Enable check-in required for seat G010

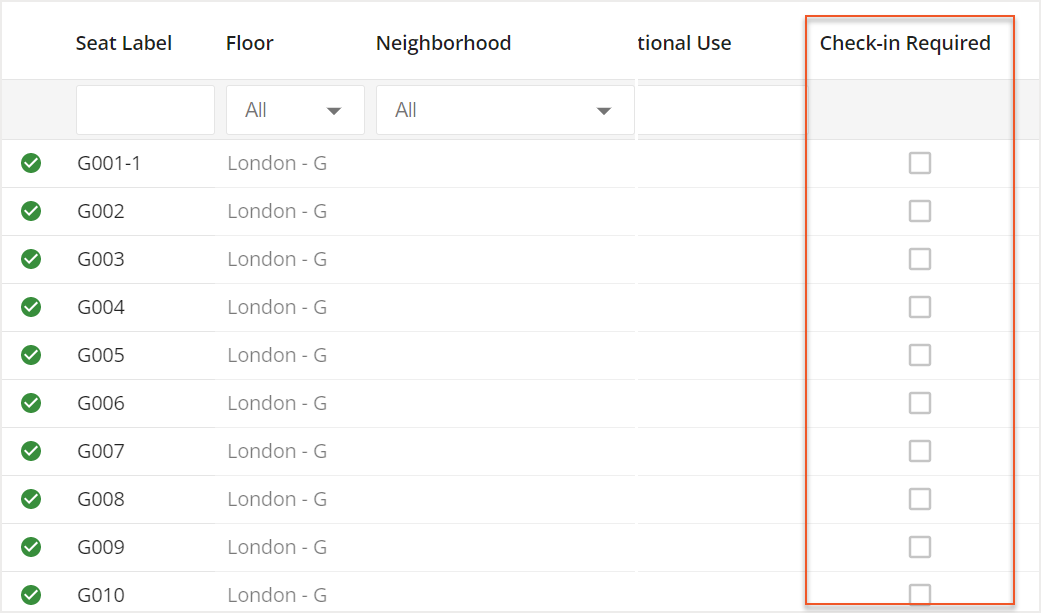point(920,594)
